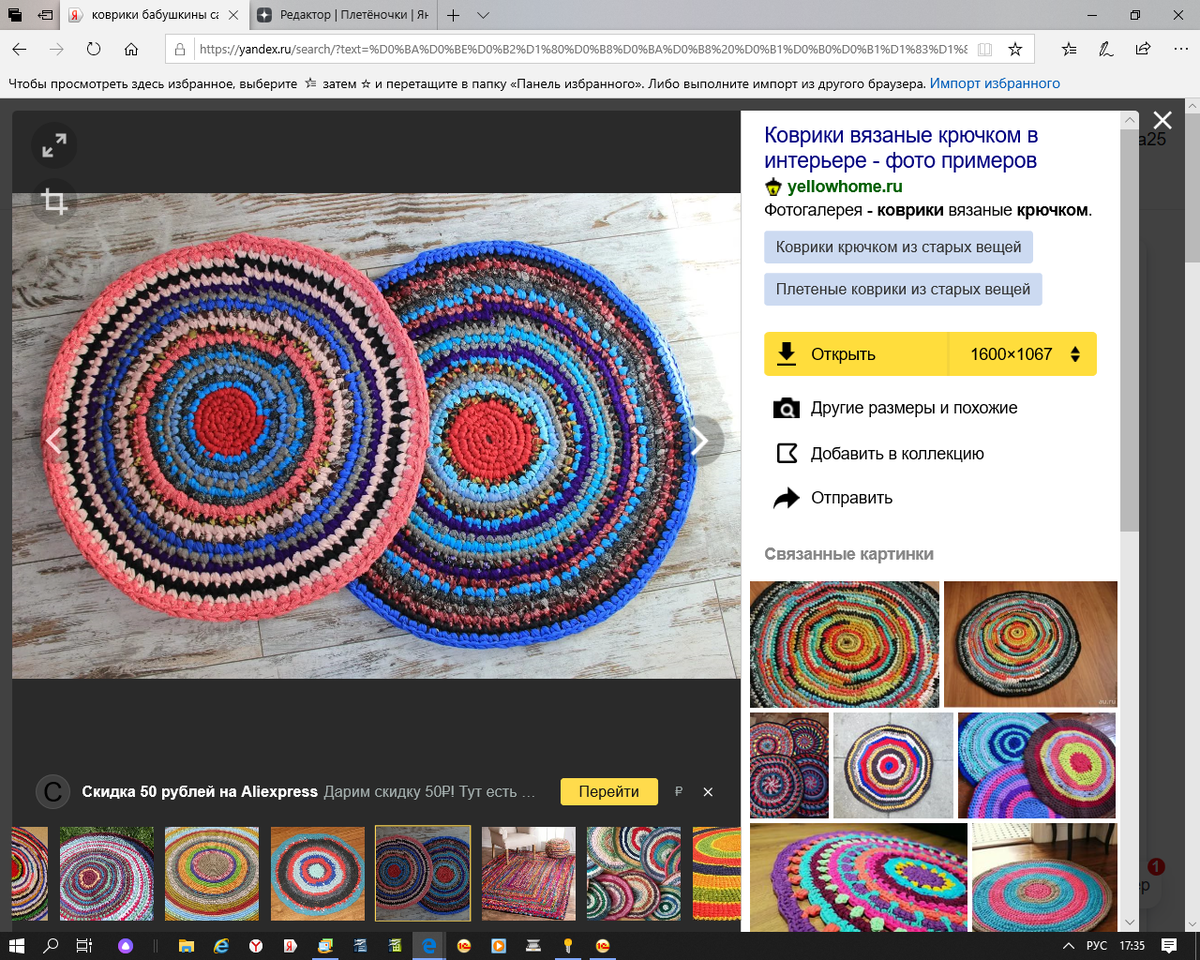
Task: Click the Перейти button in Aliexpress ad
Action: coord(609,791)
